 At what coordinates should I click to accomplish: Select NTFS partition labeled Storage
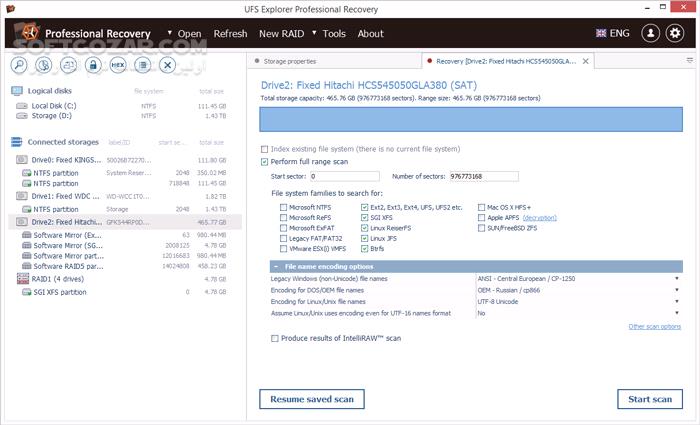point(125,209)
